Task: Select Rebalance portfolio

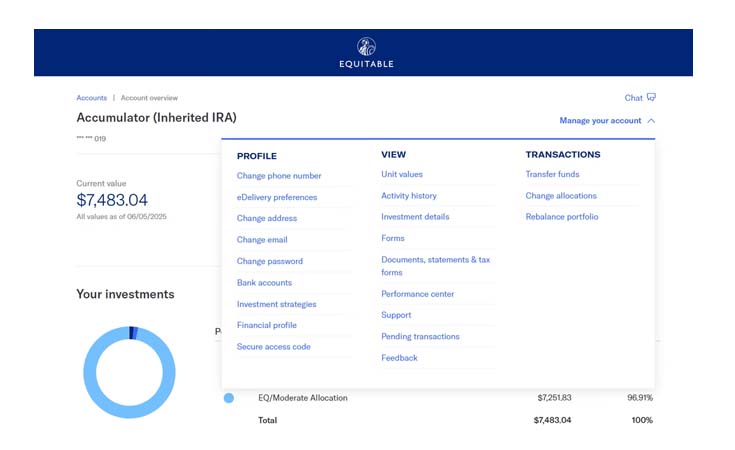Action: [x=562, y=217]
